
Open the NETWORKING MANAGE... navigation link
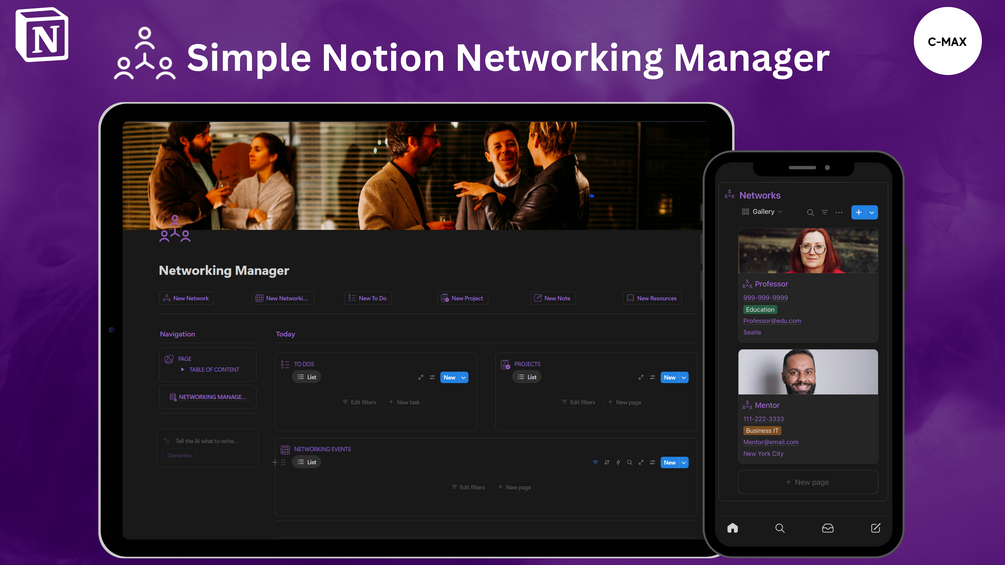pyautogui.click(x=208, y=397)
